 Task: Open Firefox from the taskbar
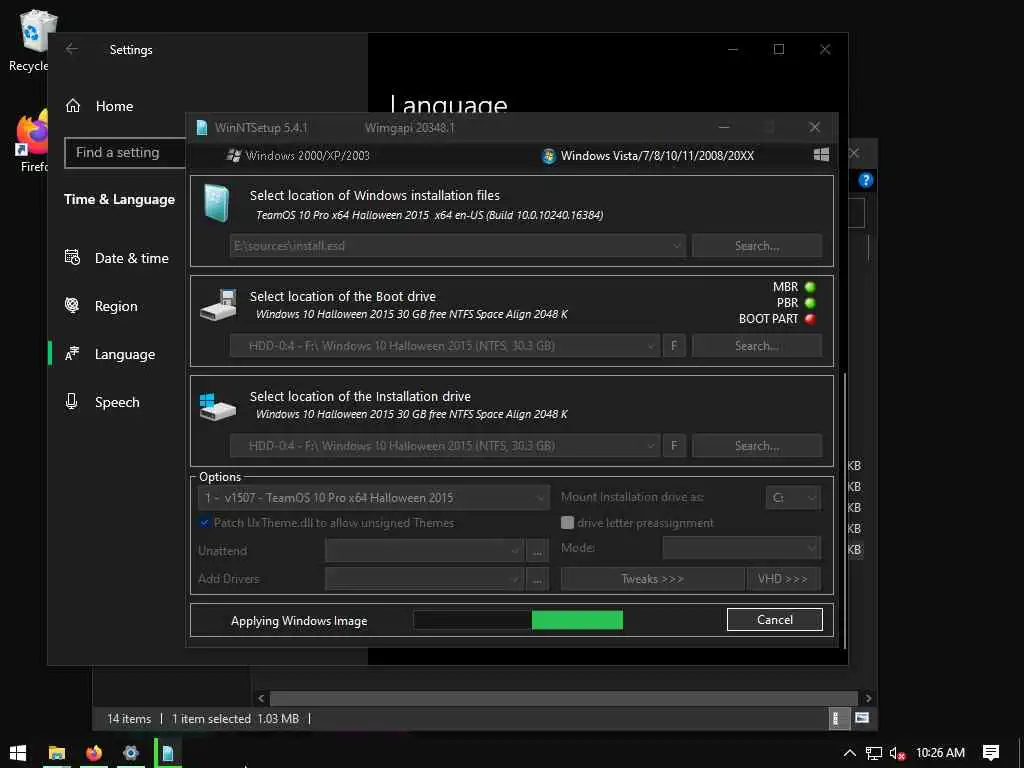[94, 753]
